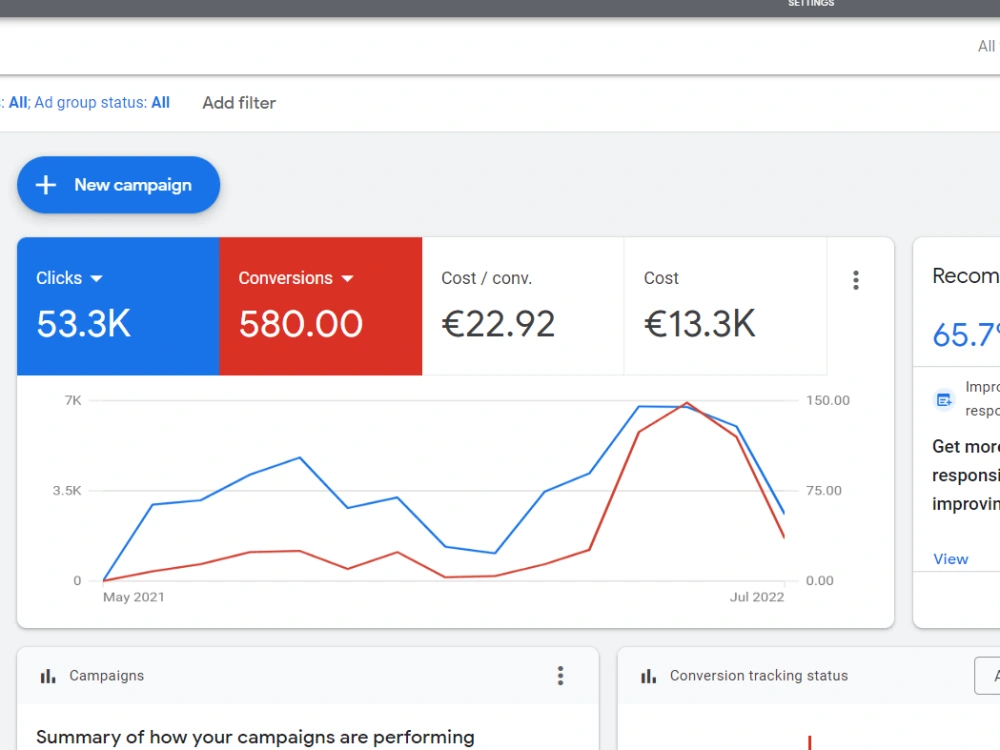The width and height of the screenshot is (1000, 750).
Task: Click the €13.3K cost value
Action: point(700,324)
